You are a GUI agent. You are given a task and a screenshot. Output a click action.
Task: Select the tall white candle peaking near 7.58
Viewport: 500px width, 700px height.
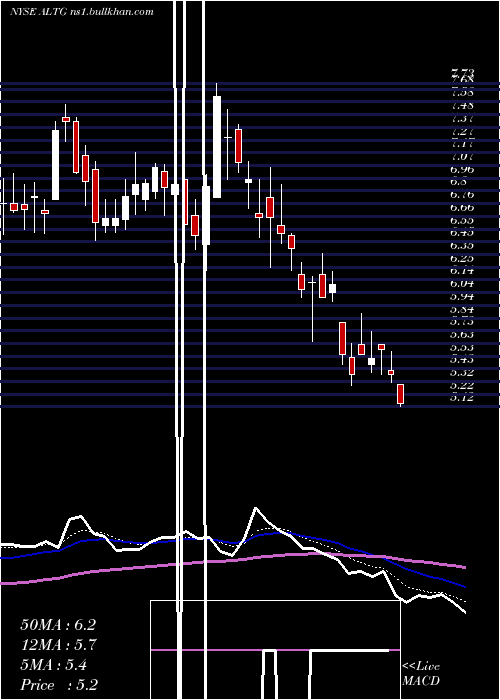(x=217, y=146)
